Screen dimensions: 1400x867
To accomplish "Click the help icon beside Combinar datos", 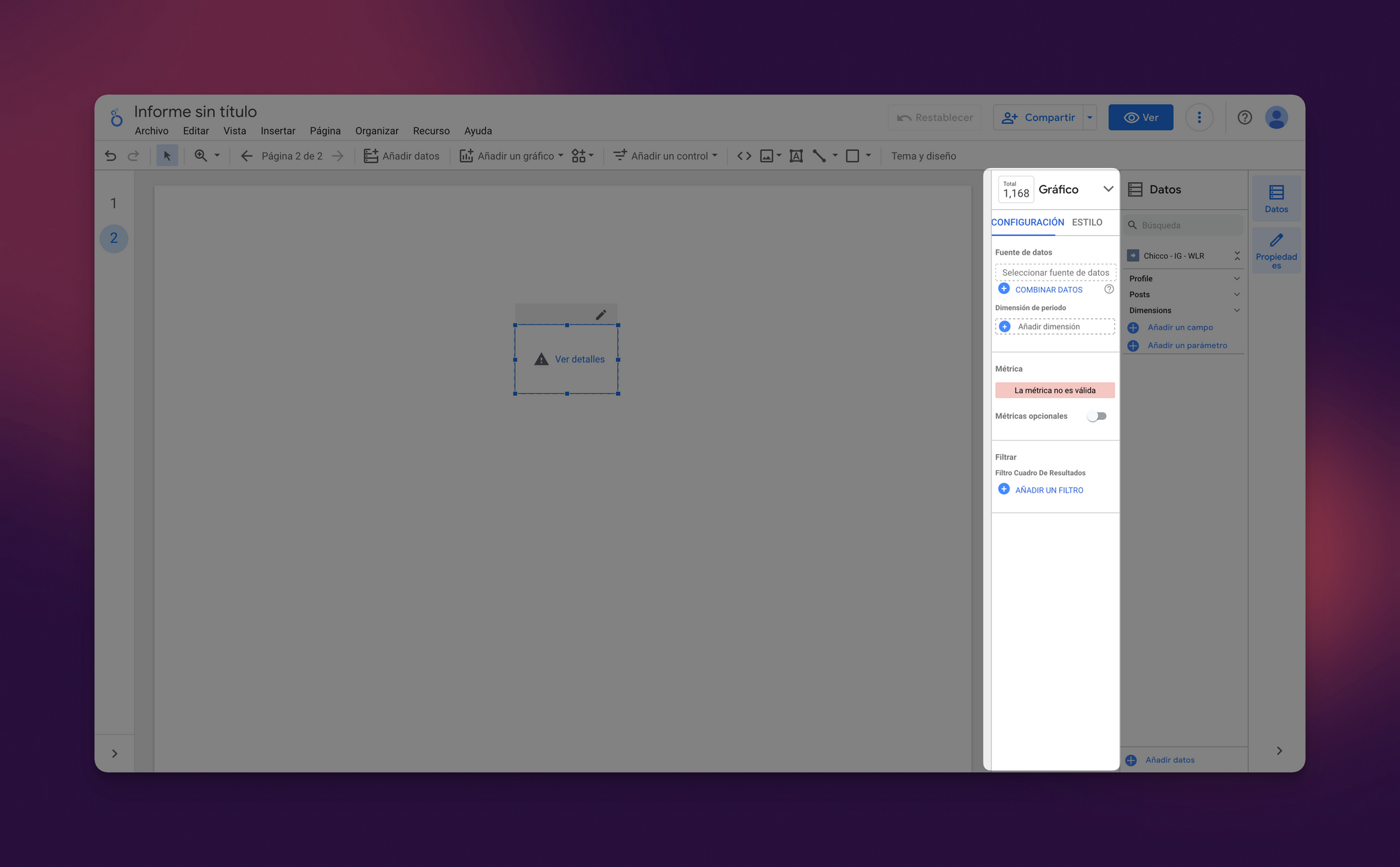I will pos(1109,289).
